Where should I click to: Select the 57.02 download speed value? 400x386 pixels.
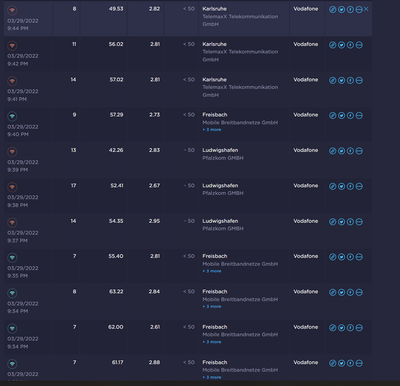pyautogui.click(x=116, y=79)
